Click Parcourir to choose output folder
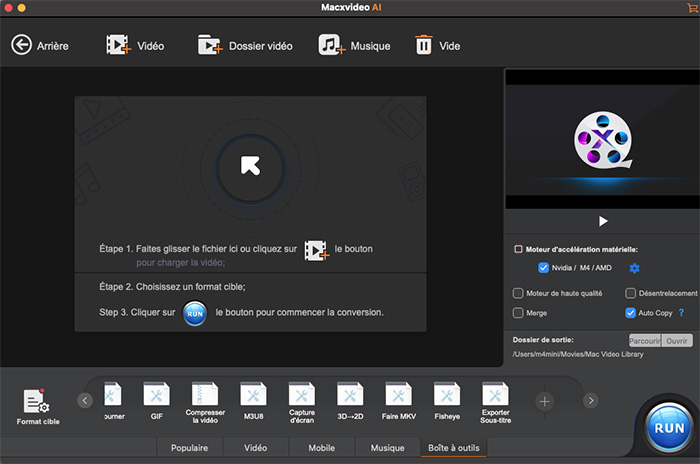Viewport: 700px width, 464px height. (x=645, y=341)
